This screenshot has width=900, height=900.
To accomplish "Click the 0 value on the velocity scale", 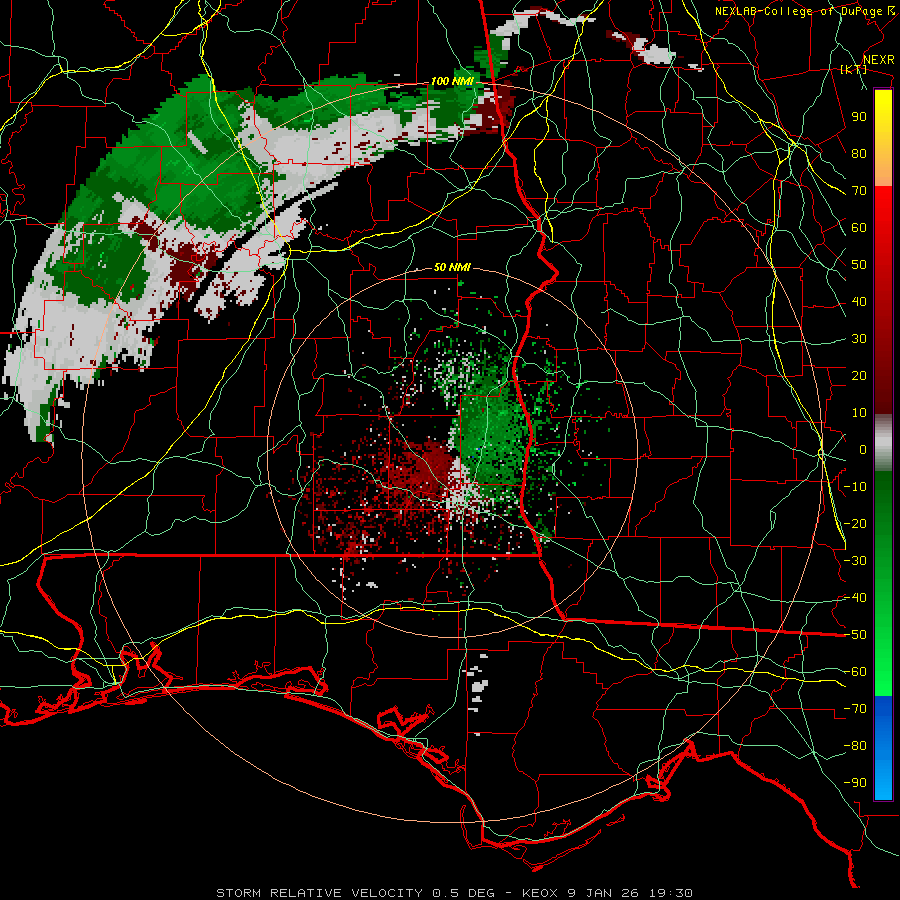I will (x=863, y=450).
